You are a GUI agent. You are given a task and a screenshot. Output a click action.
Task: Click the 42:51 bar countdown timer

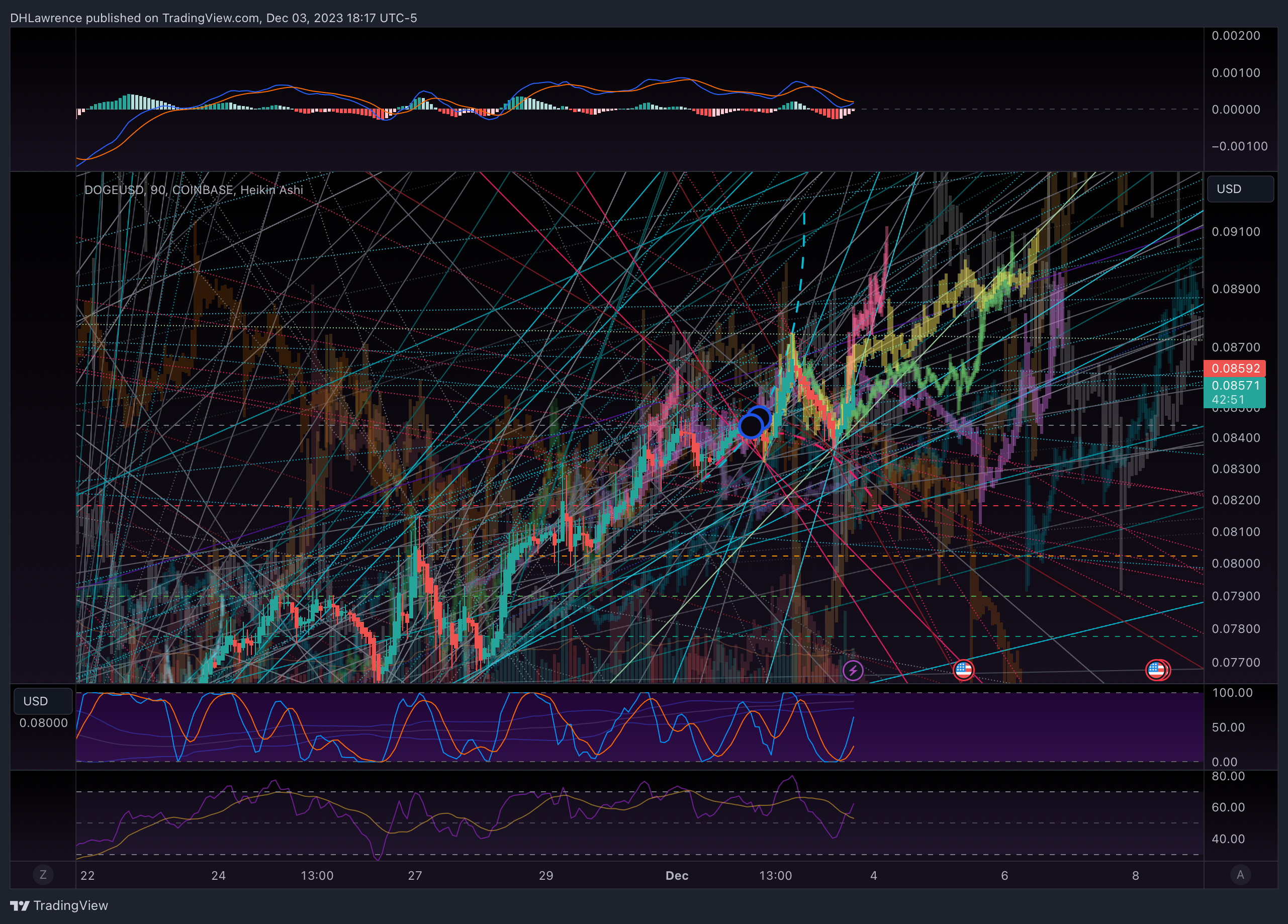point(1227,399)
